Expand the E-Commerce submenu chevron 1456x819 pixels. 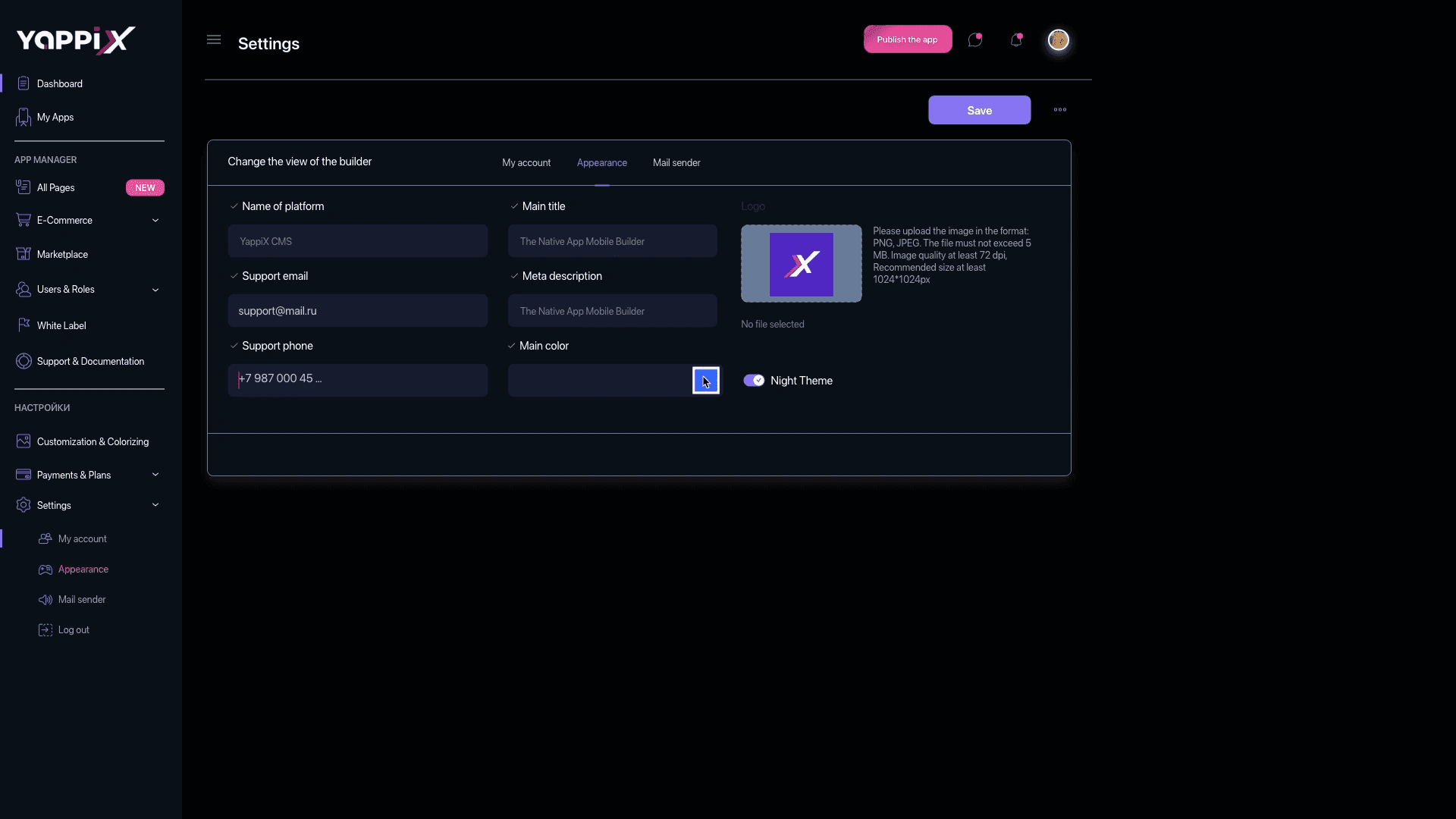[x=155, y=221]
